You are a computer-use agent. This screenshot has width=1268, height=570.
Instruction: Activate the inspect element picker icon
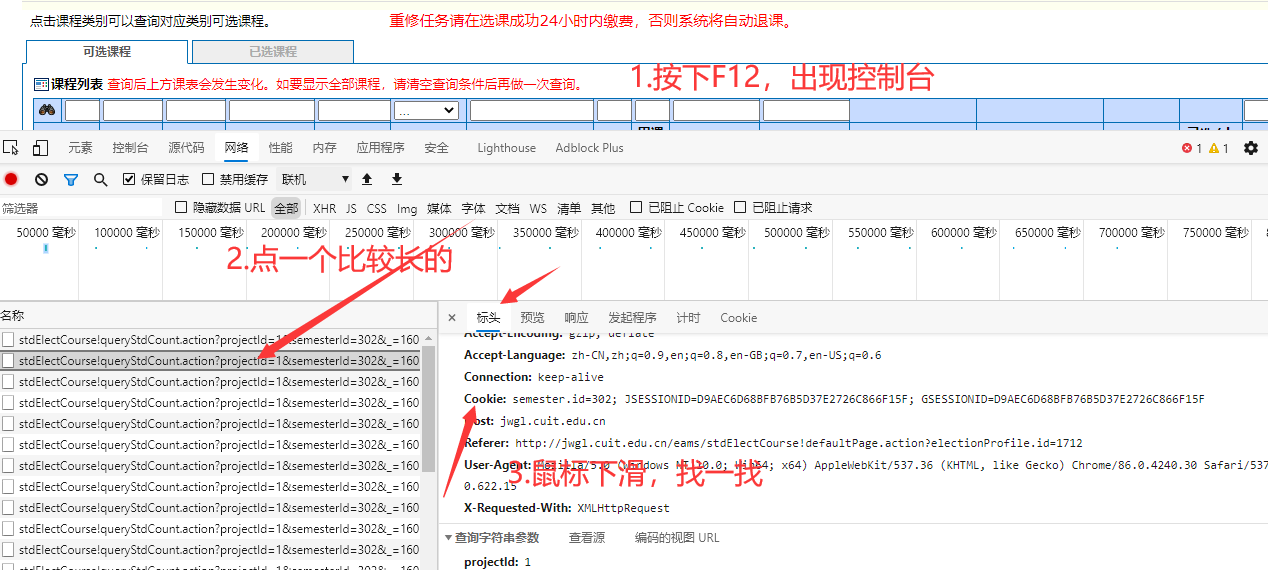[x=11, y=148]
